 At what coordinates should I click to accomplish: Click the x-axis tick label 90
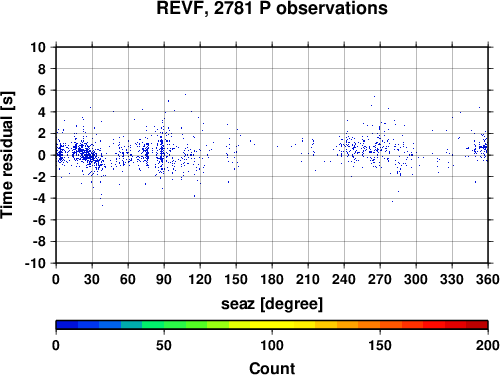164,279
